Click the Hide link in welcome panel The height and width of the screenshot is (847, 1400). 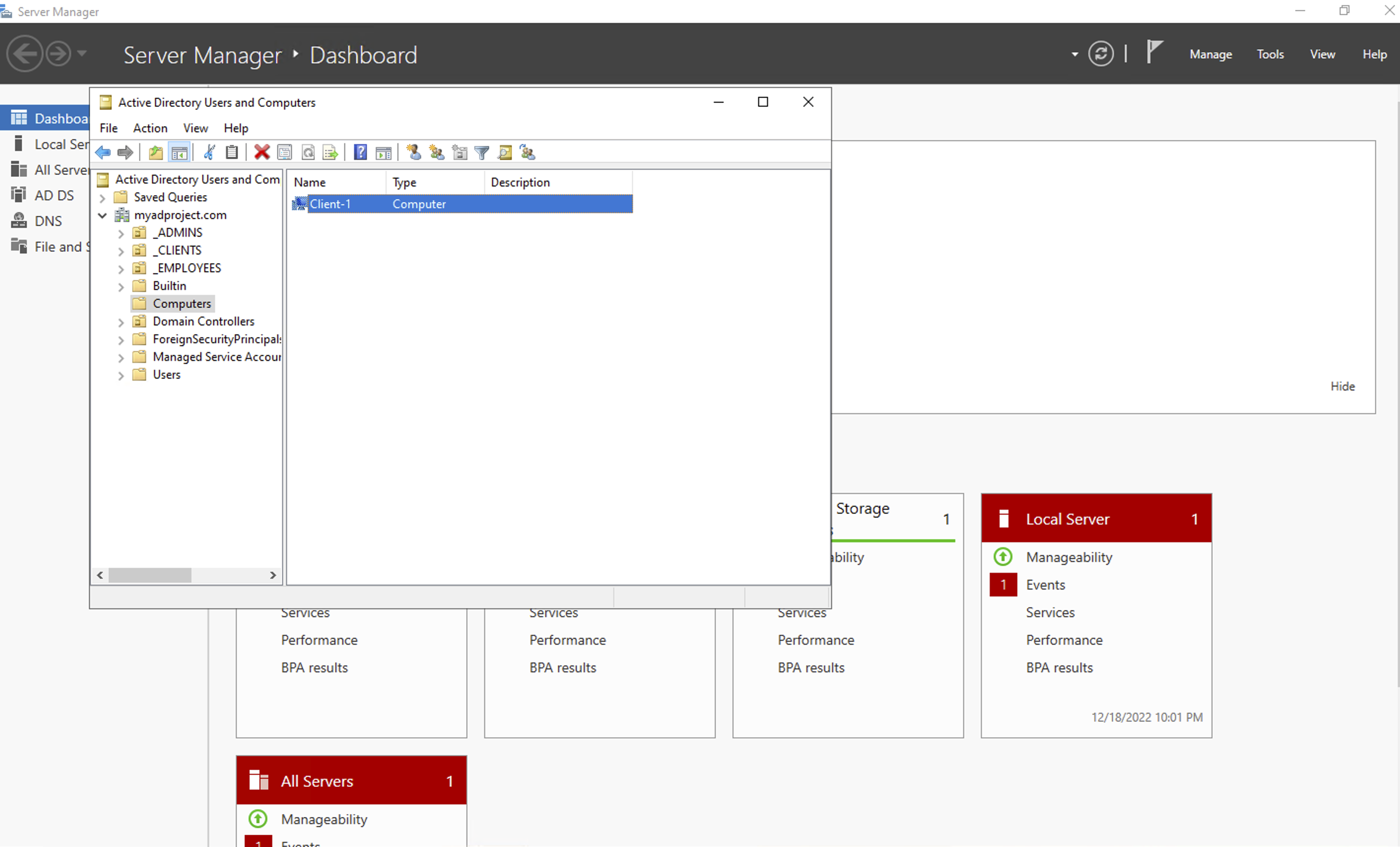(x=1342, y=387)
